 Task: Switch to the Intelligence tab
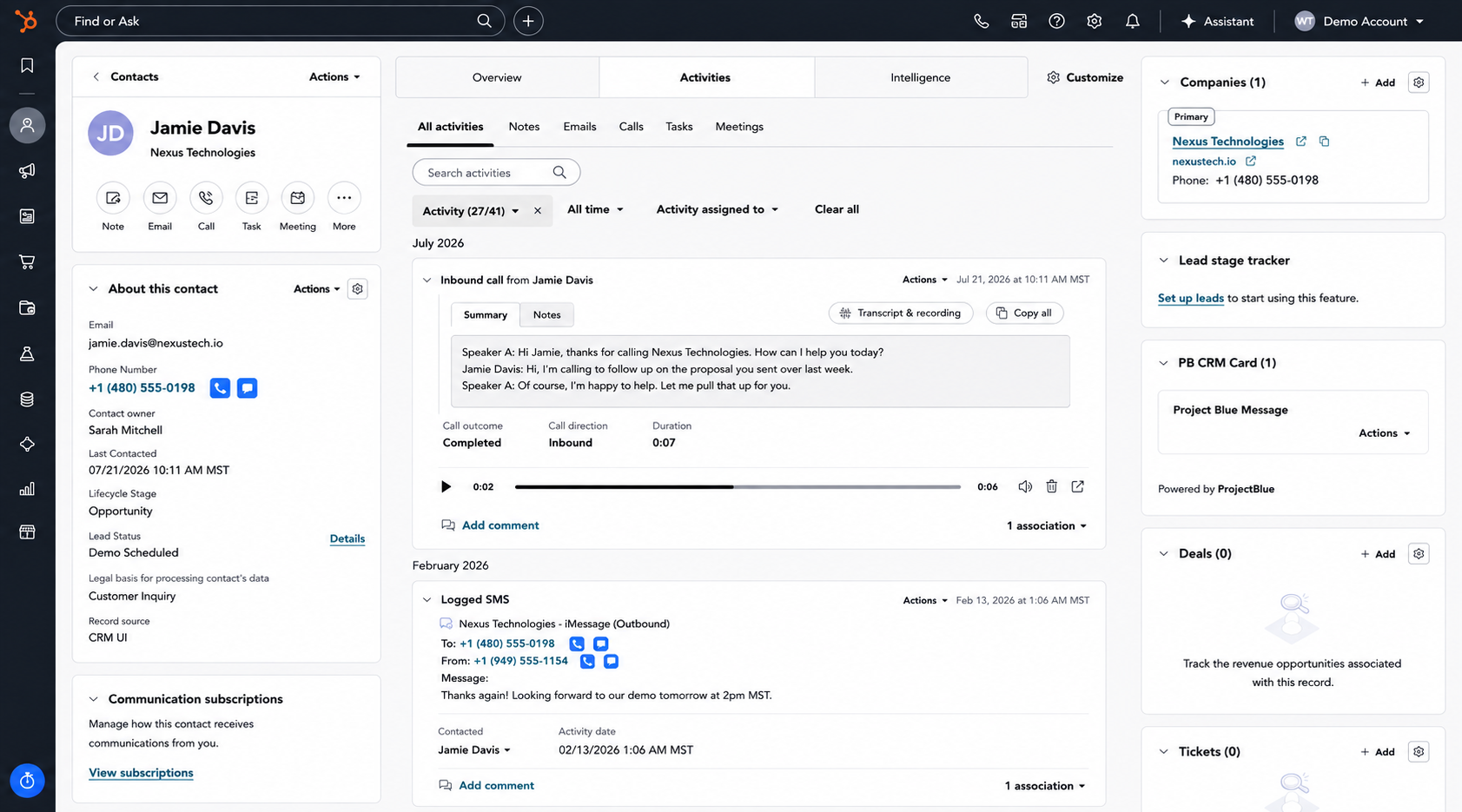[921, 77]
